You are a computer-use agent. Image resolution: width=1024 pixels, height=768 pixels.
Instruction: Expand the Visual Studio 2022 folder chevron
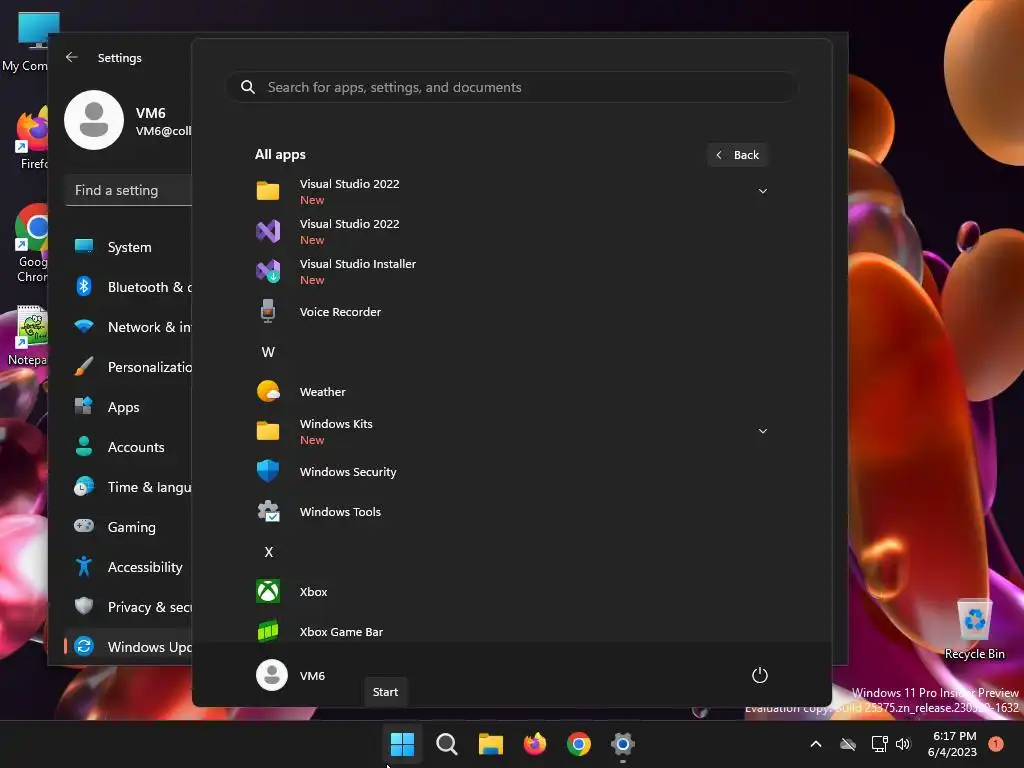[762, 191]
